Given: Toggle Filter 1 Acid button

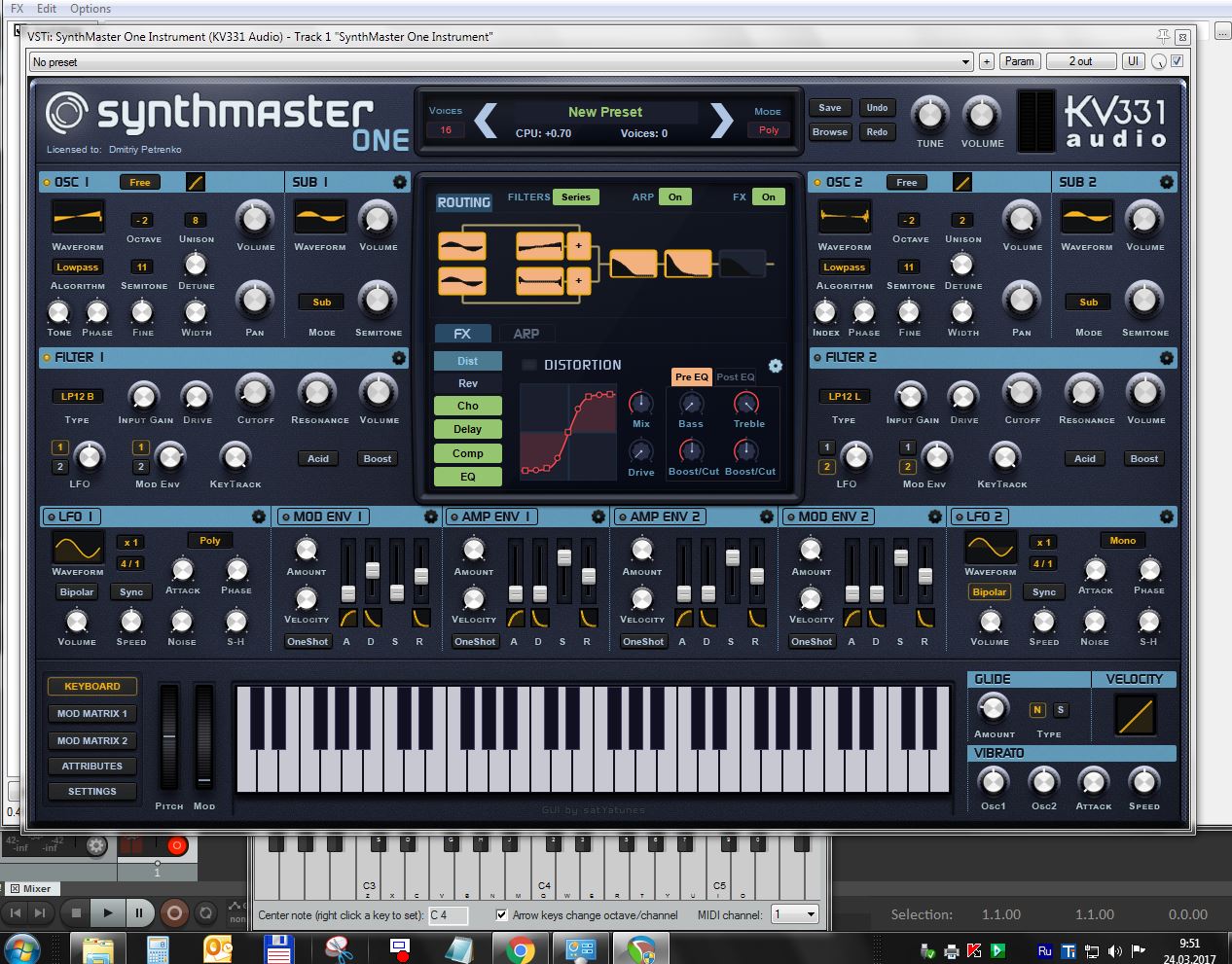Looking at the screenshot, I should (x=318, y=458).
